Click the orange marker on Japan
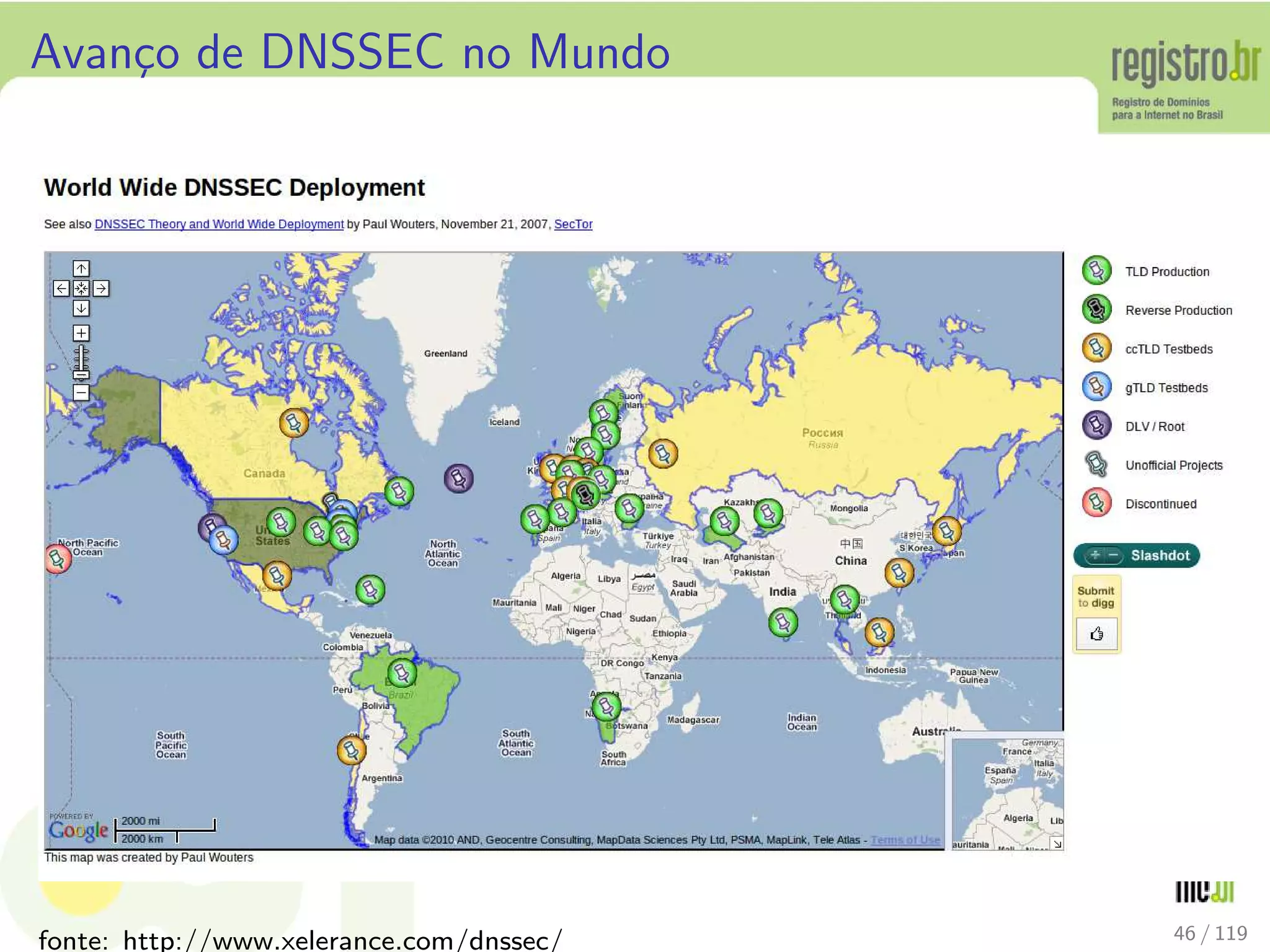The image size is (1270, 952). pos(947,531)
